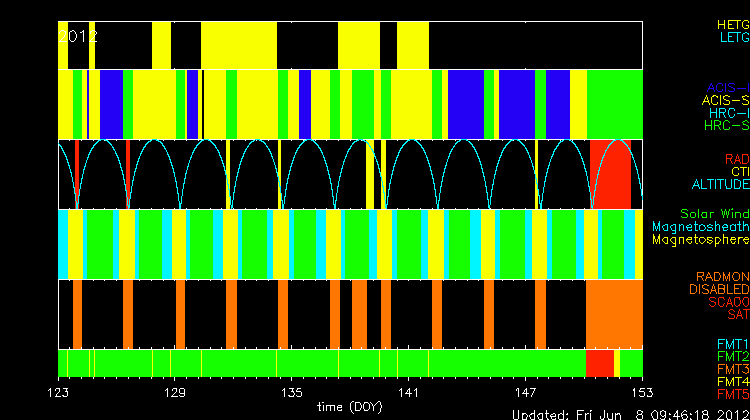Click the ALTITUDE legend label
Image resolution: width=750 pixels, height=420 pixels.
tap(720, 185)
